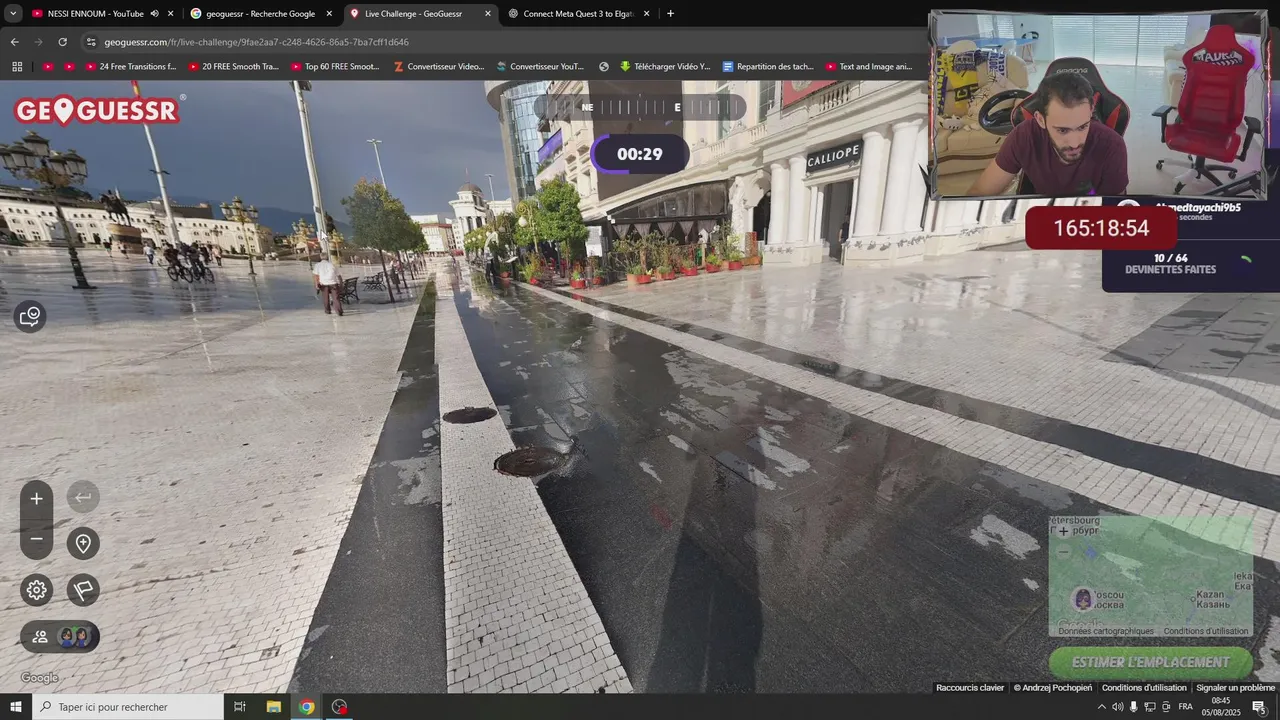Image resolution: width=1280 pixels, height=720 pixels.
Task: Return to start with the undo arrow
Action: [83, 497]
